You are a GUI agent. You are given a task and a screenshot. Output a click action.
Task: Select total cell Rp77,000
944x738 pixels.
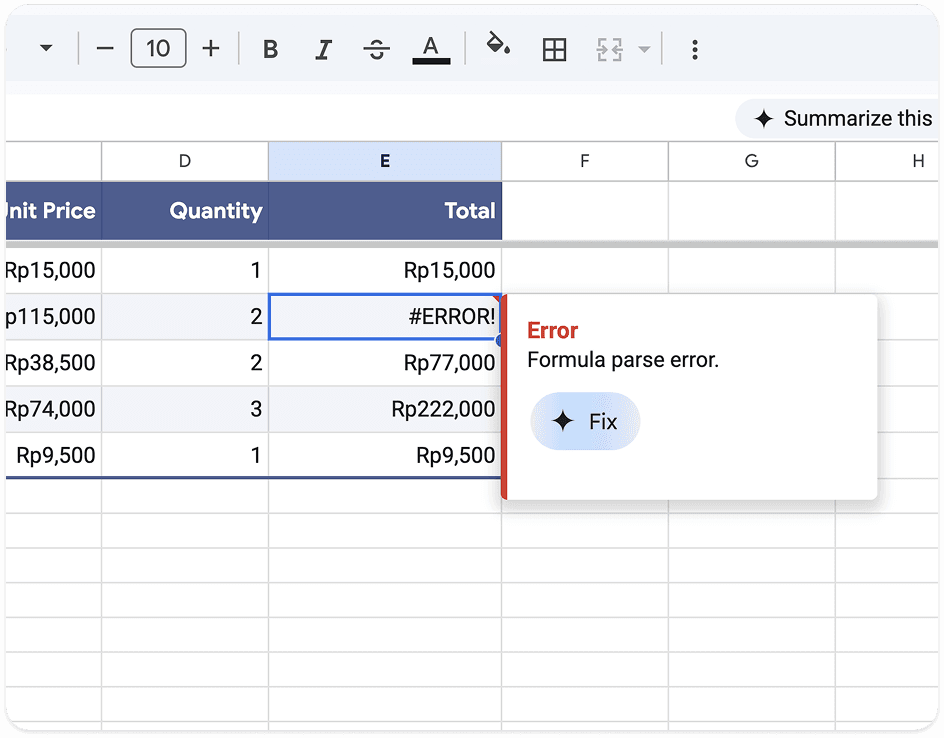click(385, 363)
